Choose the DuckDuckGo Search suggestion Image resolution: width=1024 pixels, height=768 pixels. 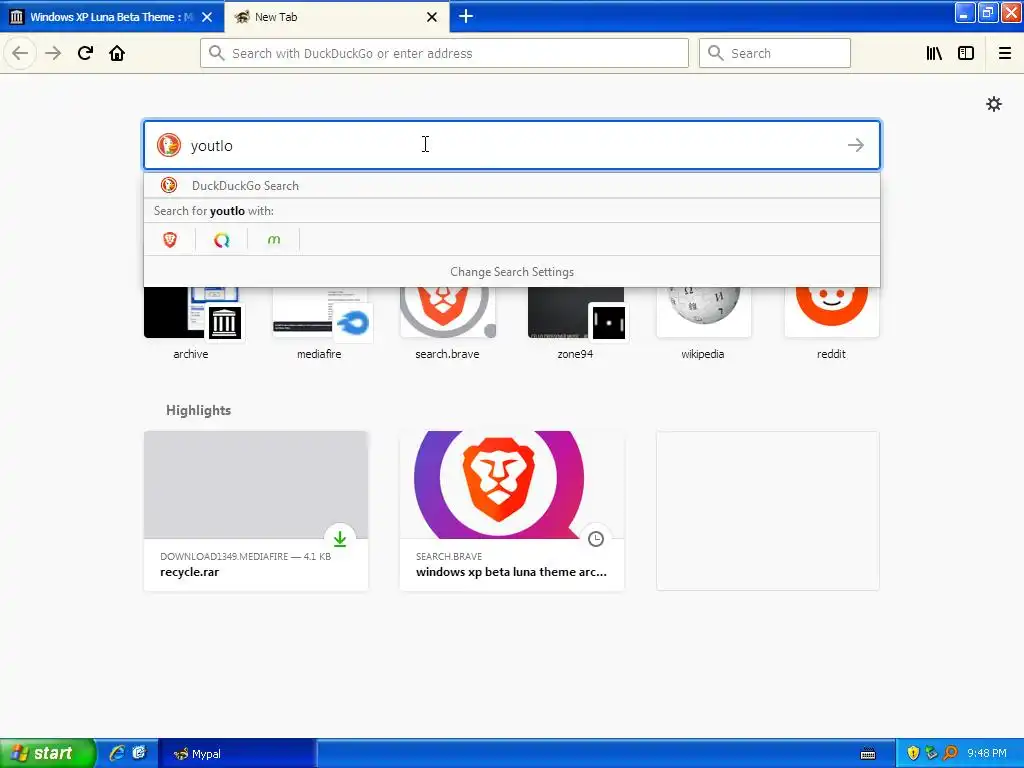click(512, 185)
